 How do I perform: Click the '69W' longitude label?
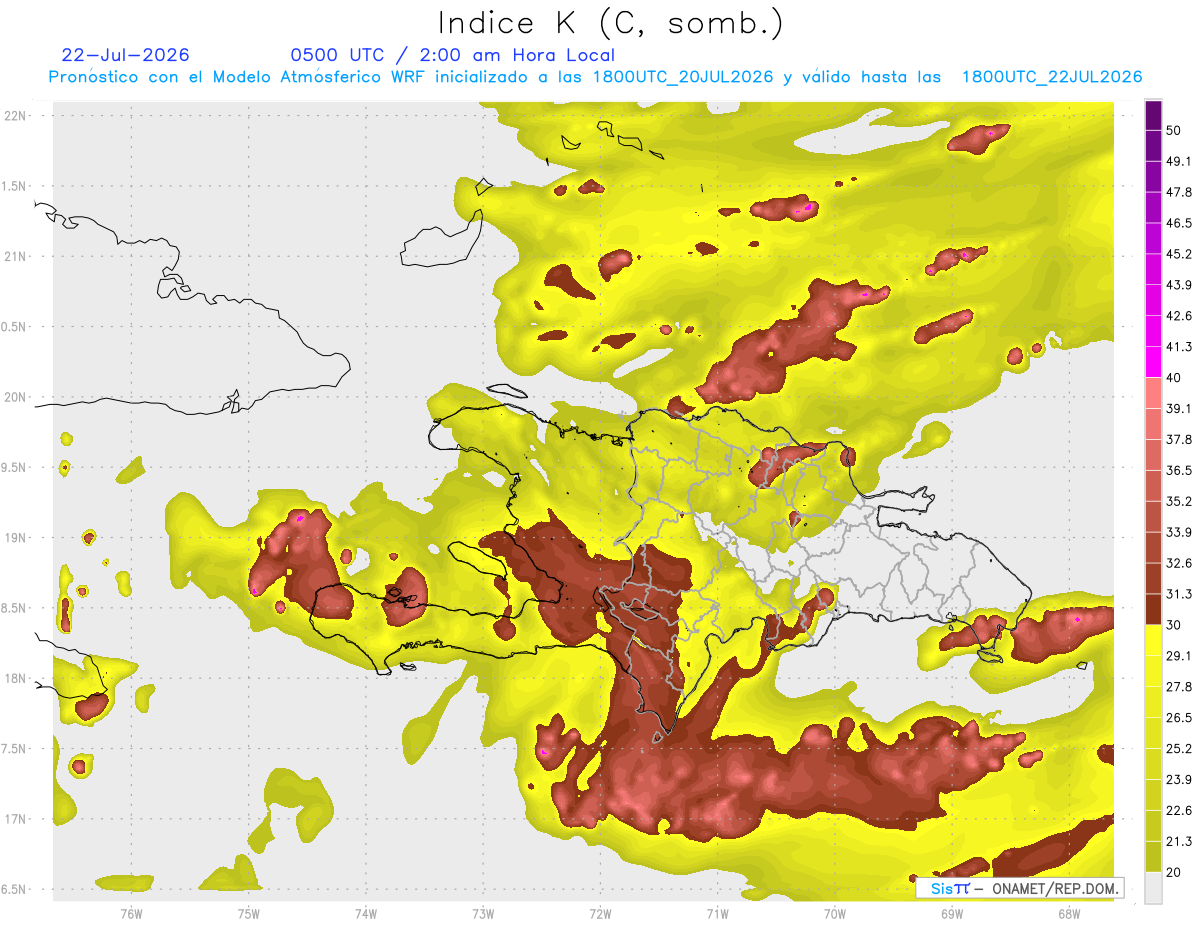click(x=952, y=913)
